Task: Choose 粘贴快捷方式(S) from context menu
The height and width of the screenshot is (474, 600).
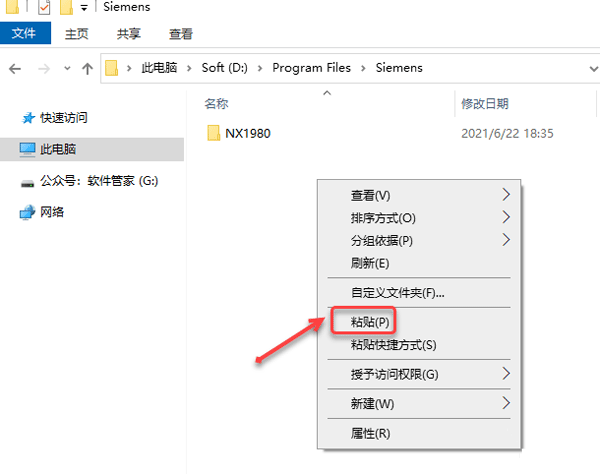Action: click(419, 345)
